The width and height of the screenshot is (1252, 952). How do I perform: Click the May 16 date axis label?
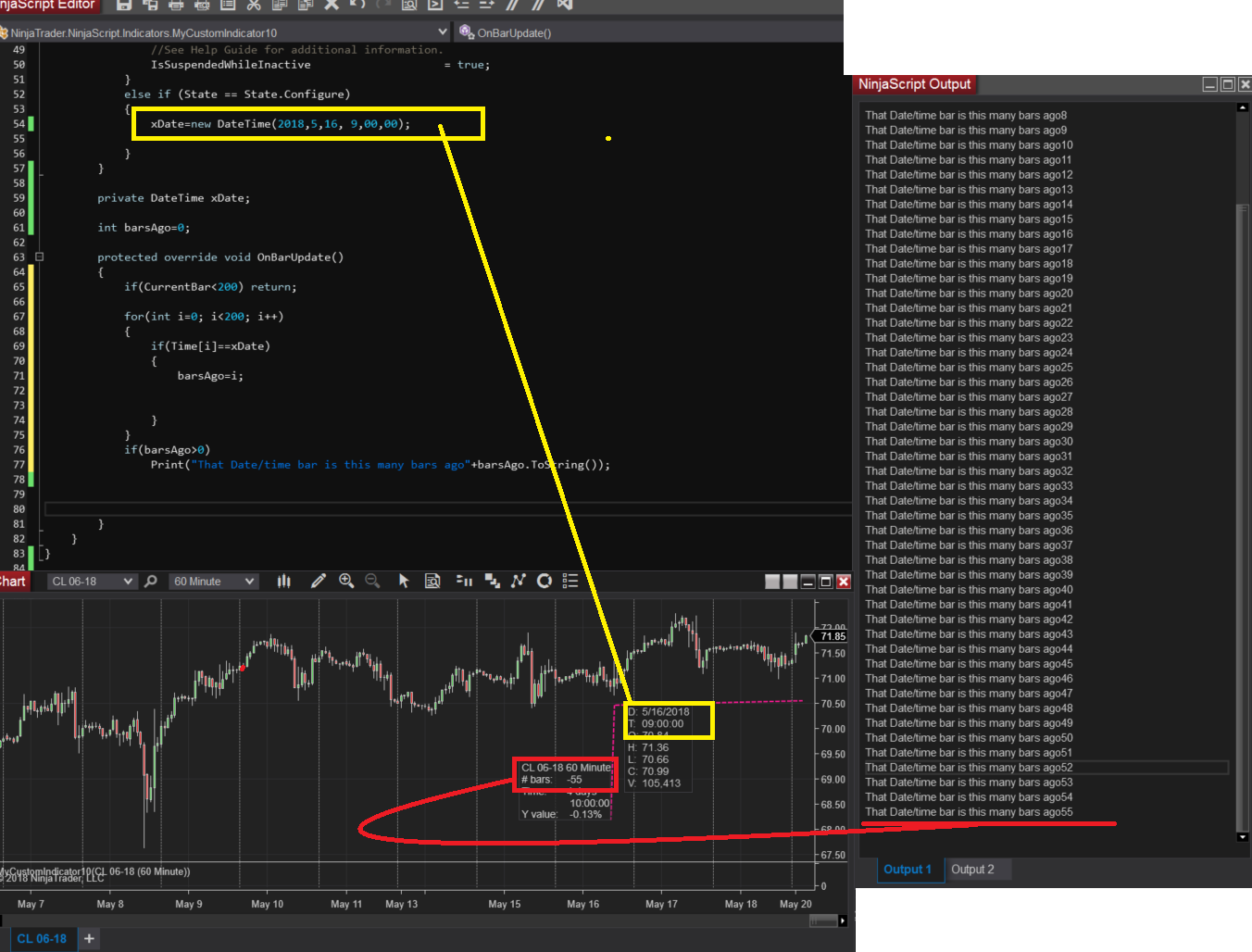tap(583, 904)
